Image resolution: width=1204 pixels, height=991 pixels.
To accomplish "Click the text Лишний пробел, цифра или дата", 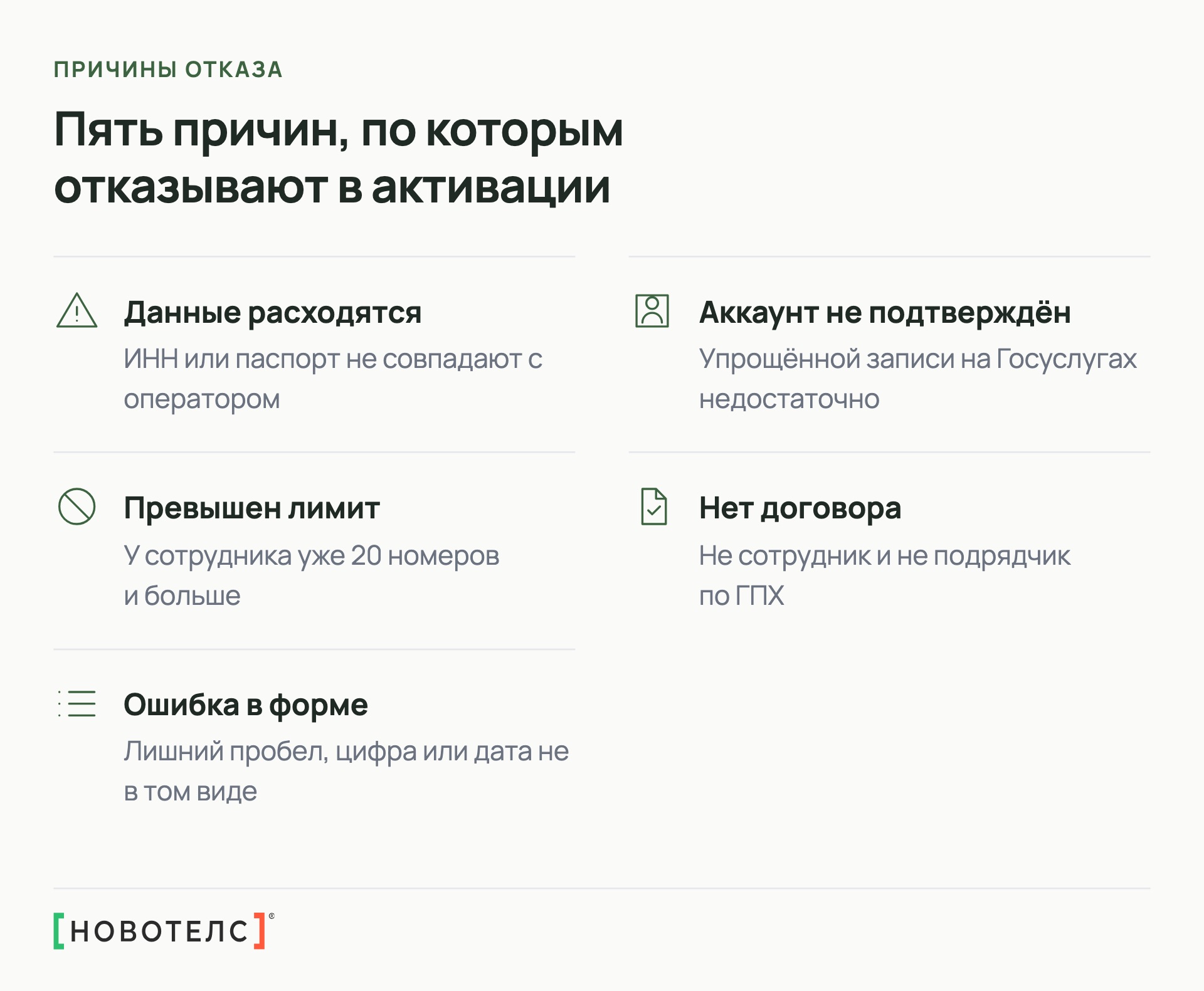I will (x=328, y=752).
